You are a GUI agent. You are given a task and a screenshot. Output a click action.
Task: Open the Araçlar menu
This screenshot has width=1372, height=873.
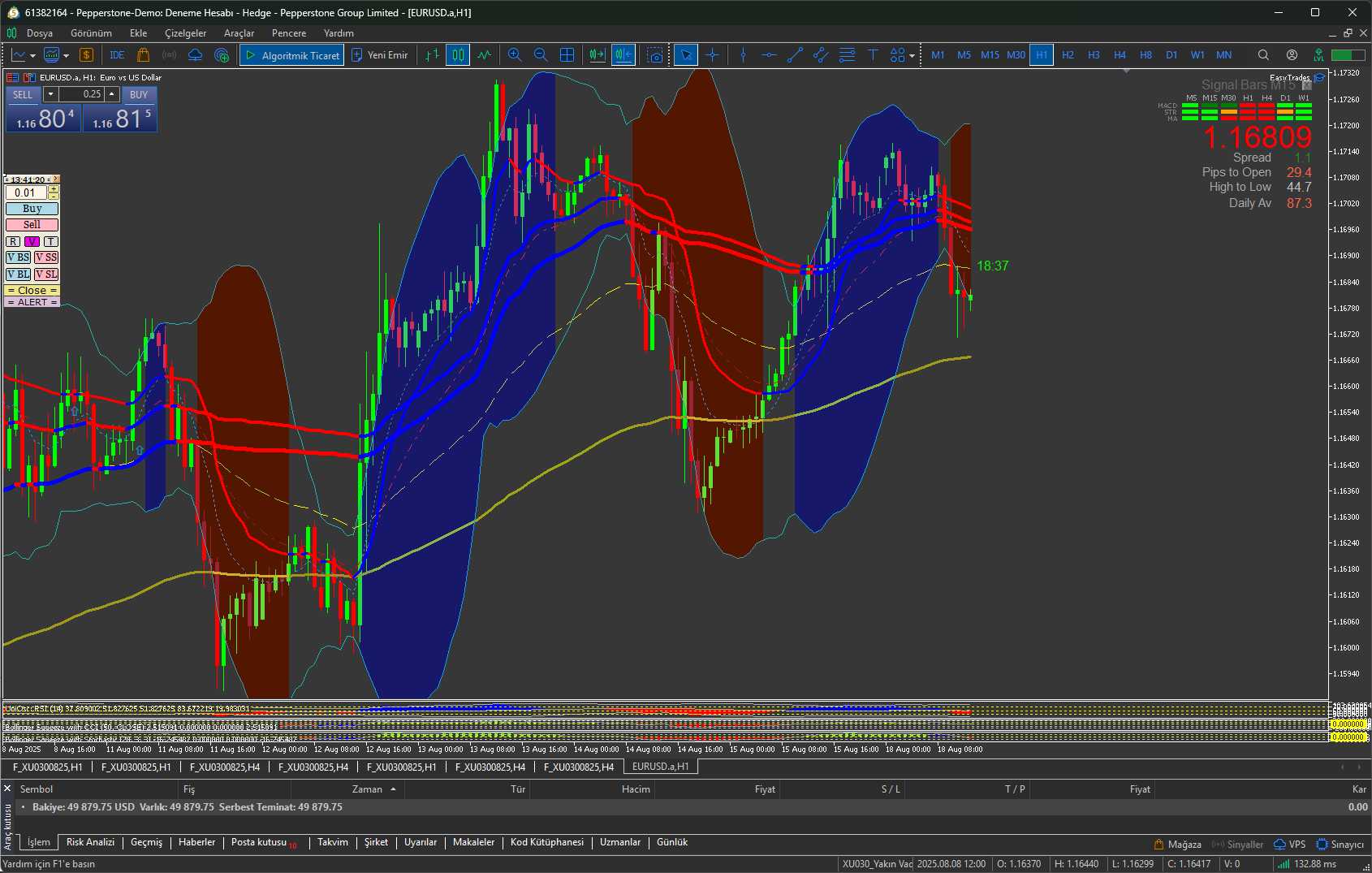coord(239,33)
